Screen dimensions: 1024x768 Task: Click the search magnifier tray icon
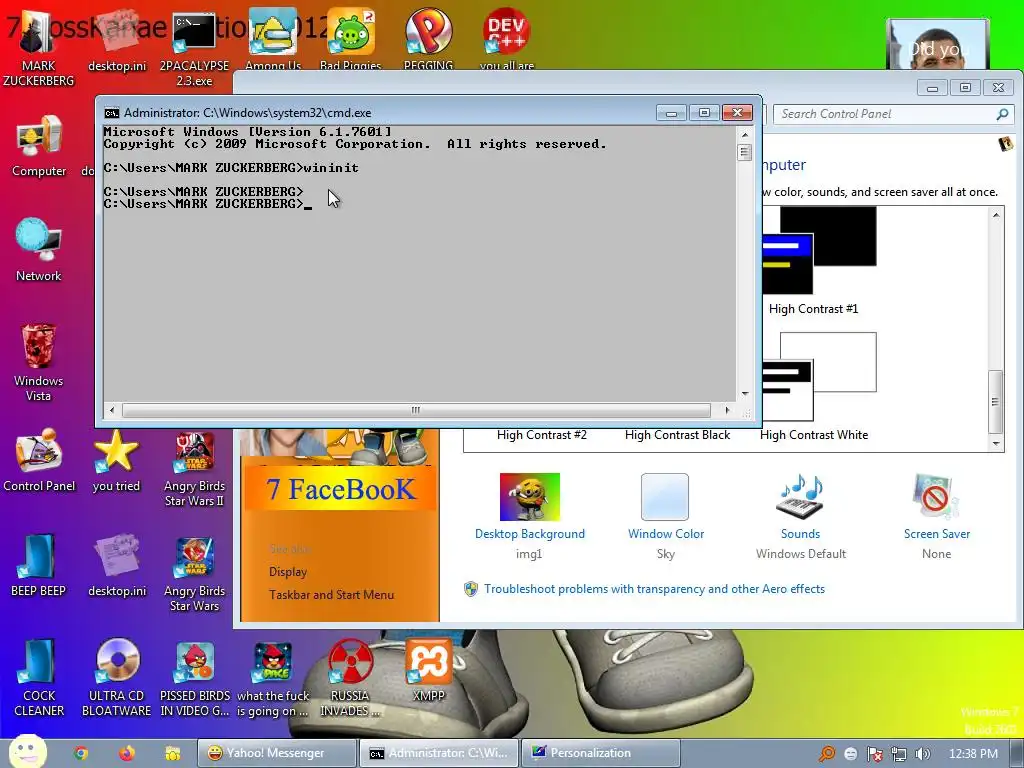pos(827,754)
